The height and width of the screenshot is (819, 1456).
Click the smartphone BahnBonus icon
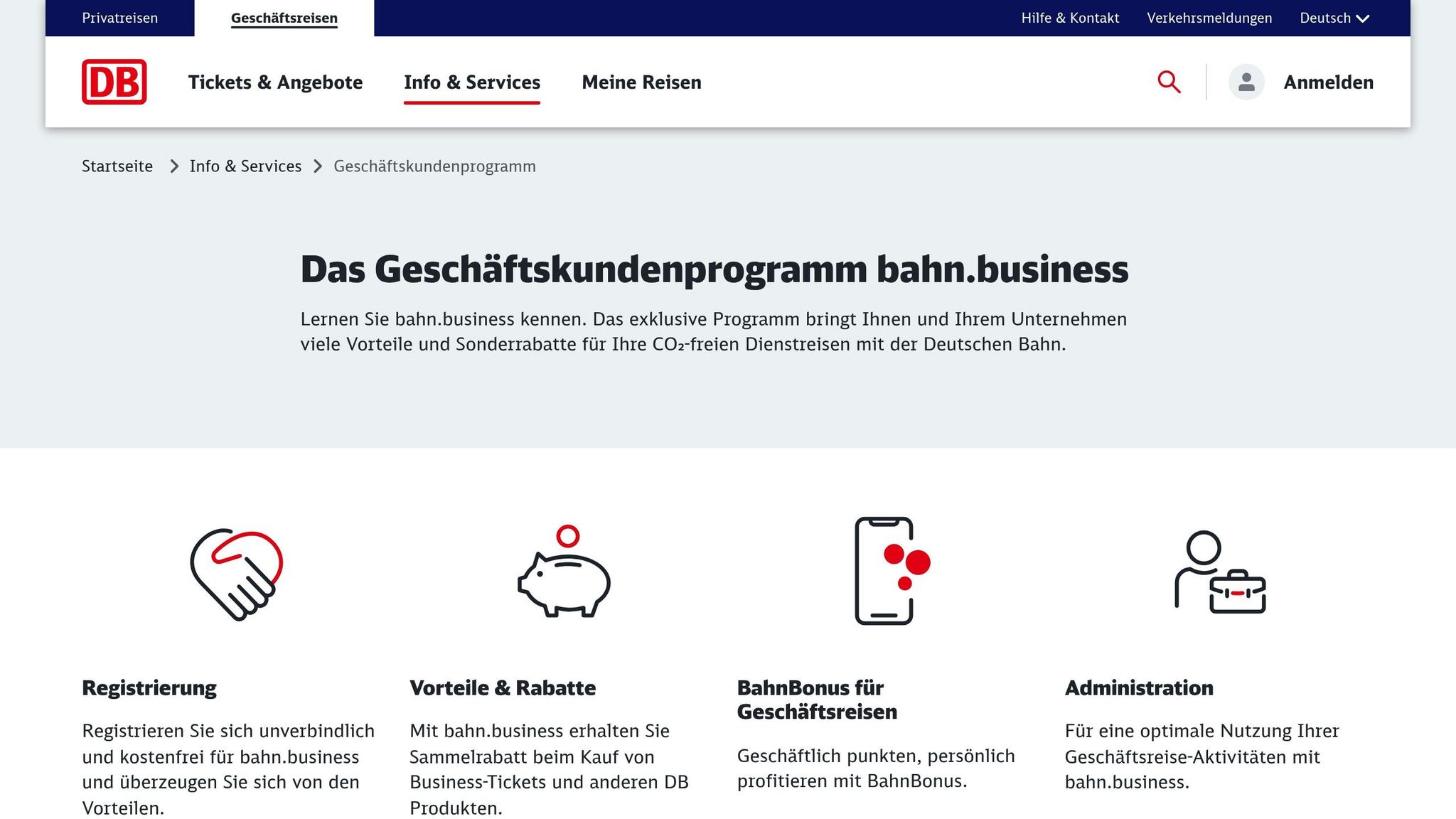pyautogui.click(x=892, y=571)
